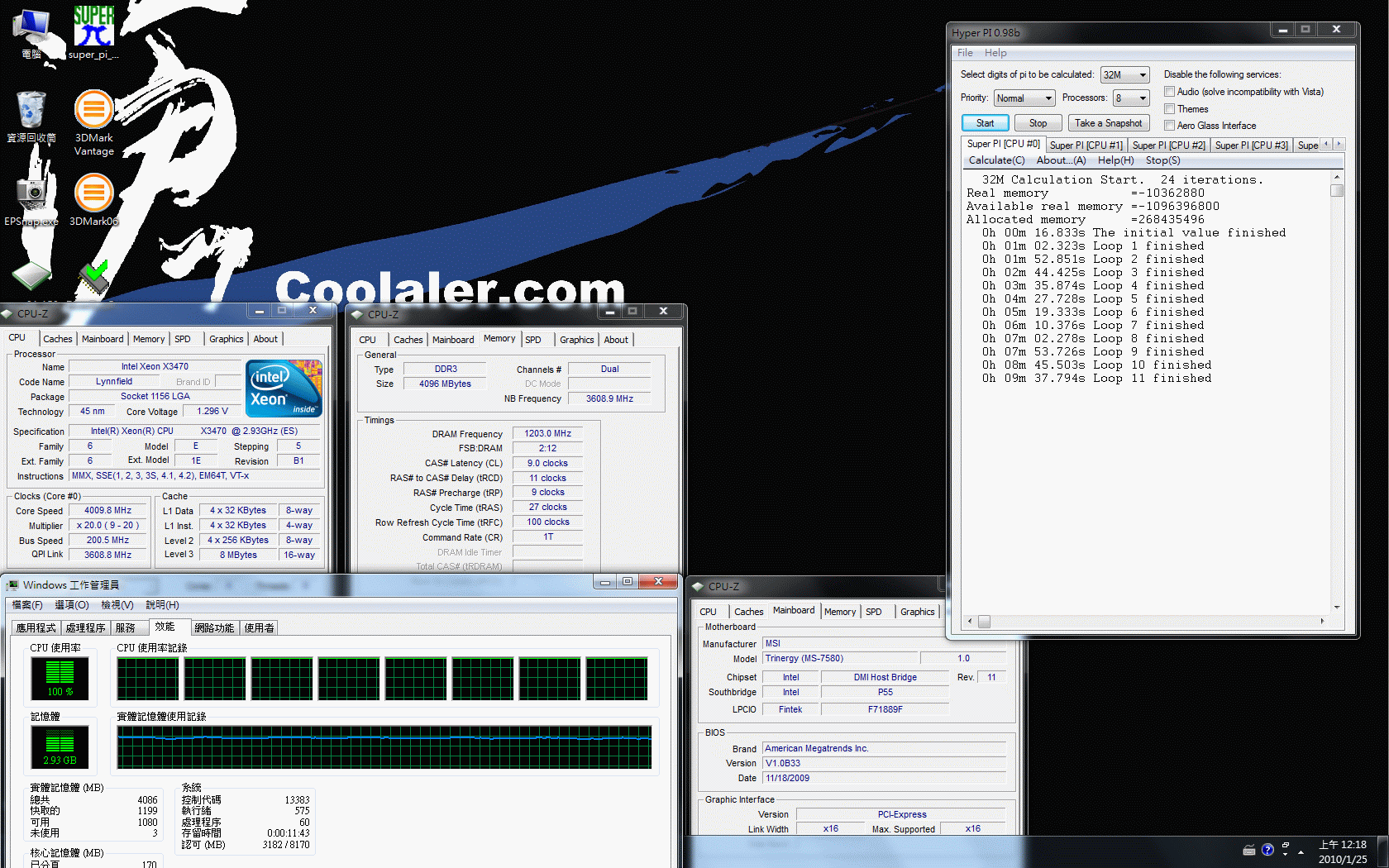1389x868 pixels.
Task: Click the Hyper PI tab strip left arrow
Action: (1327, 144)
